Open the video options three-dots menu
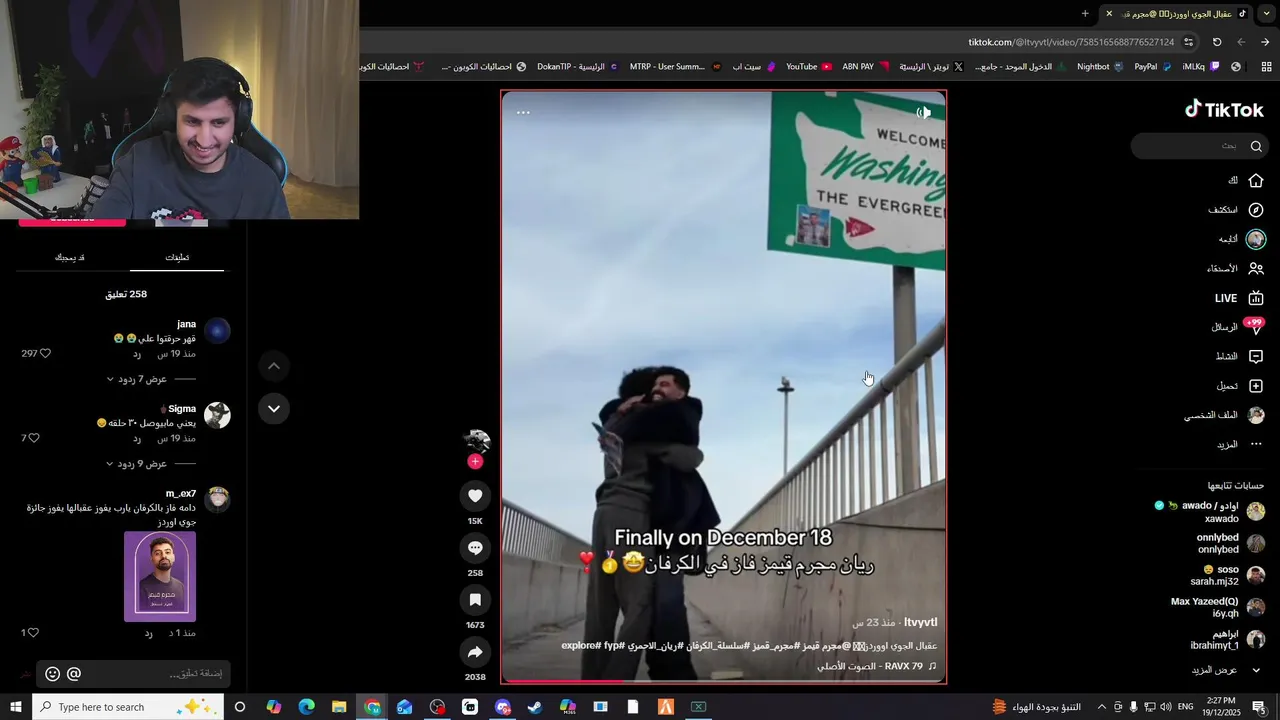1280x720 pixels. click(523, 112)
